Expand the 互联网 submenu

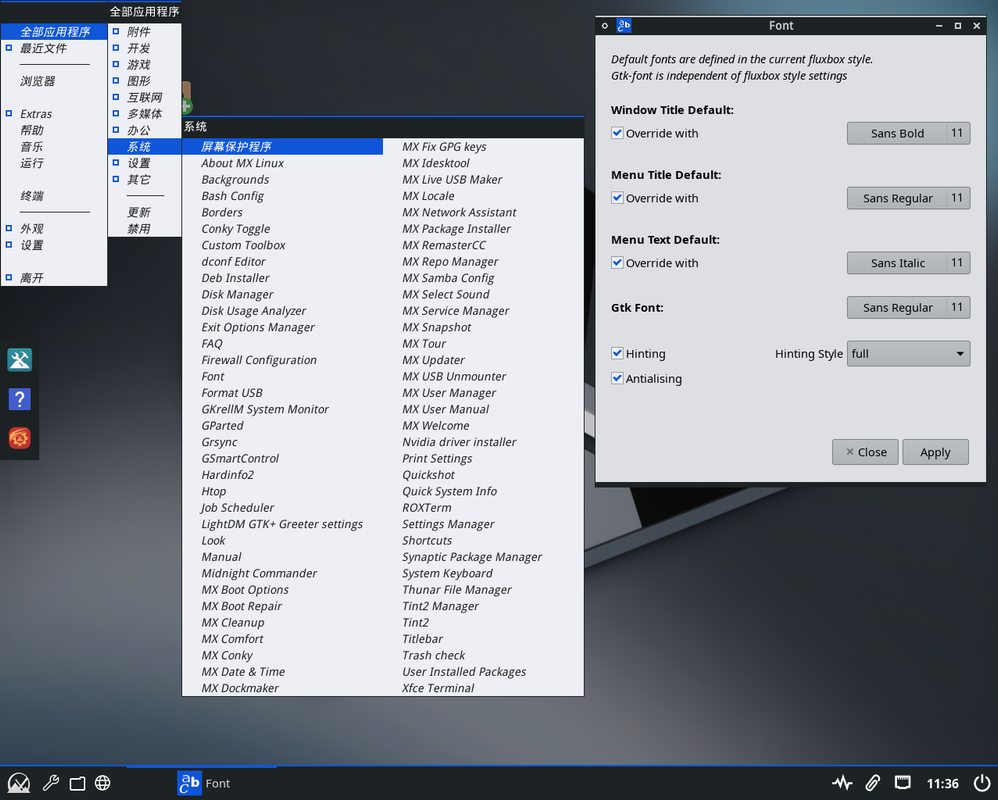pyautogui.click(x=144, y=97)
